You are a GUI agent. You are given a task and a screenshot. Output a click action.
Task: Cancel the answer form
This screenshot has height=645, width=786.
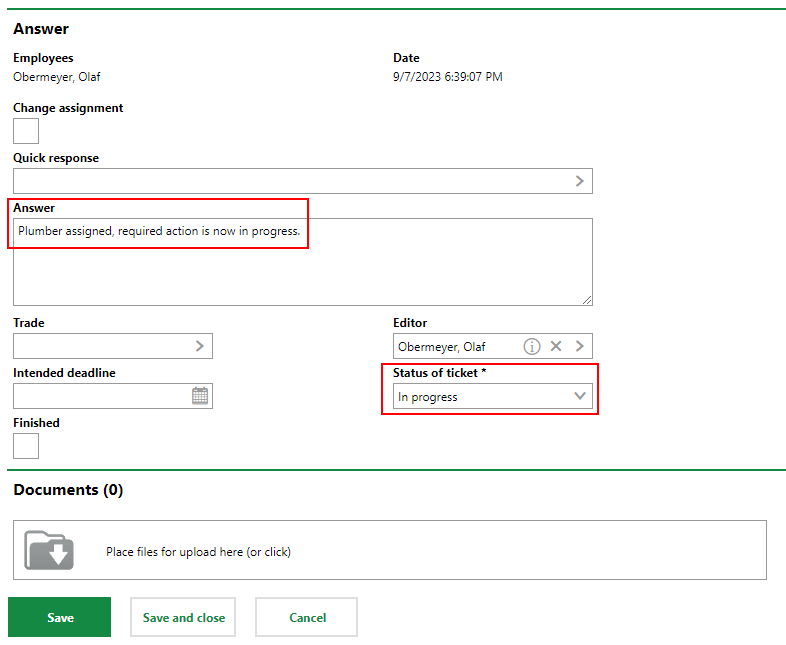point(307,618)
